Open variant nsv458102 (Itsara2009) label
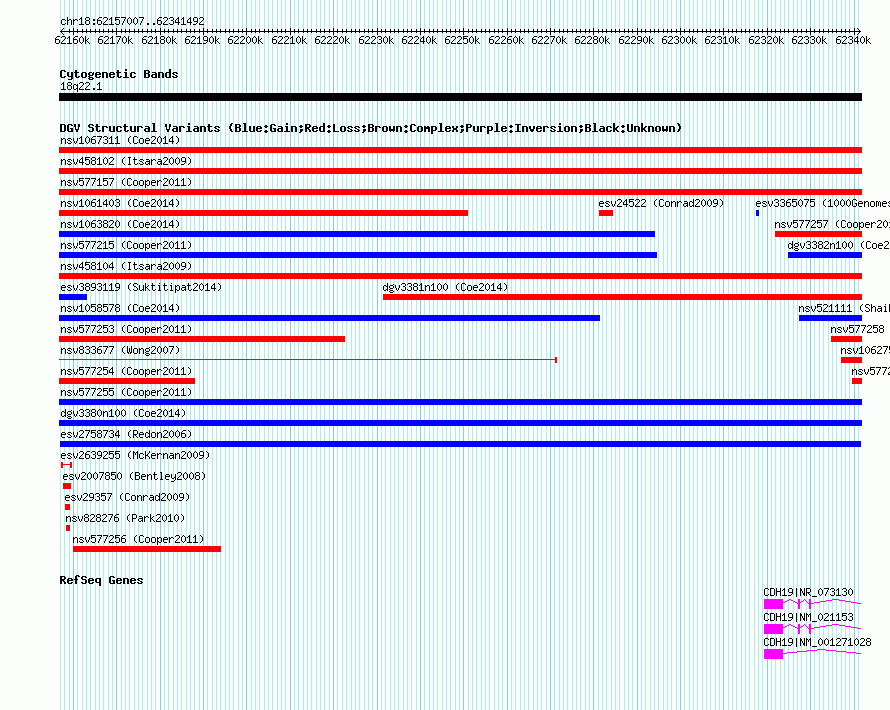890x710 pixels. [126, 161]
